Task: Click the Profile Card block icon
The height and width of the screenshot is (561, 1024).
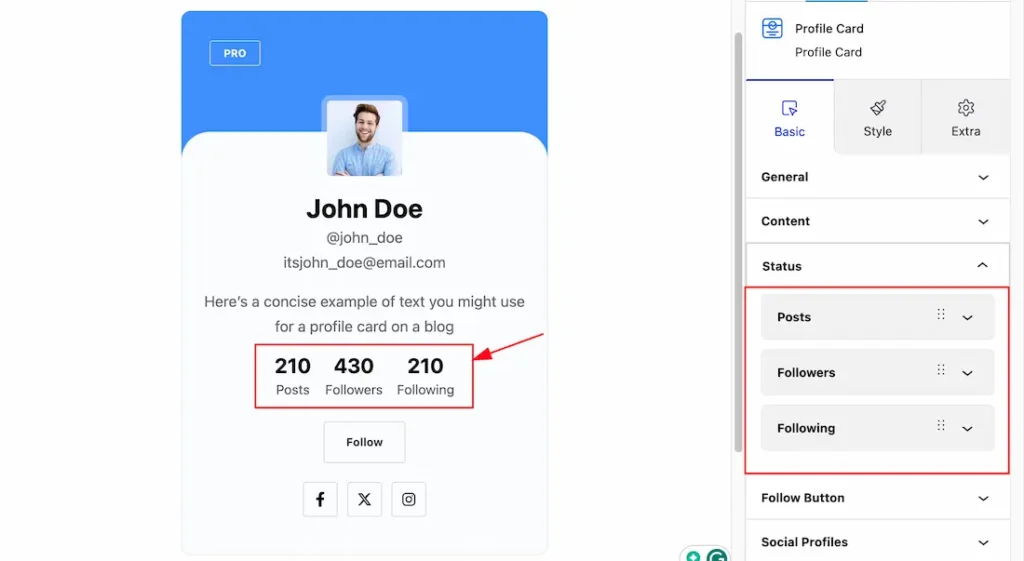Action: coord(772,29)
